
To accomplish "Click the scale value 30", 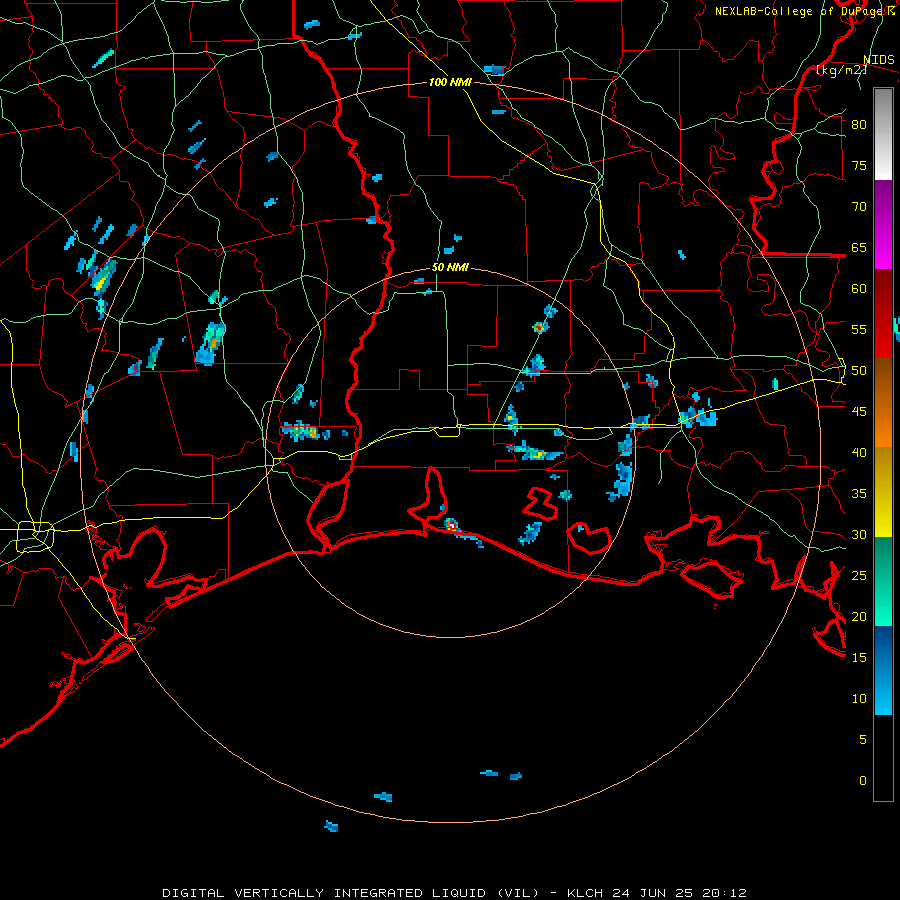I will click(x=859, y=534).
